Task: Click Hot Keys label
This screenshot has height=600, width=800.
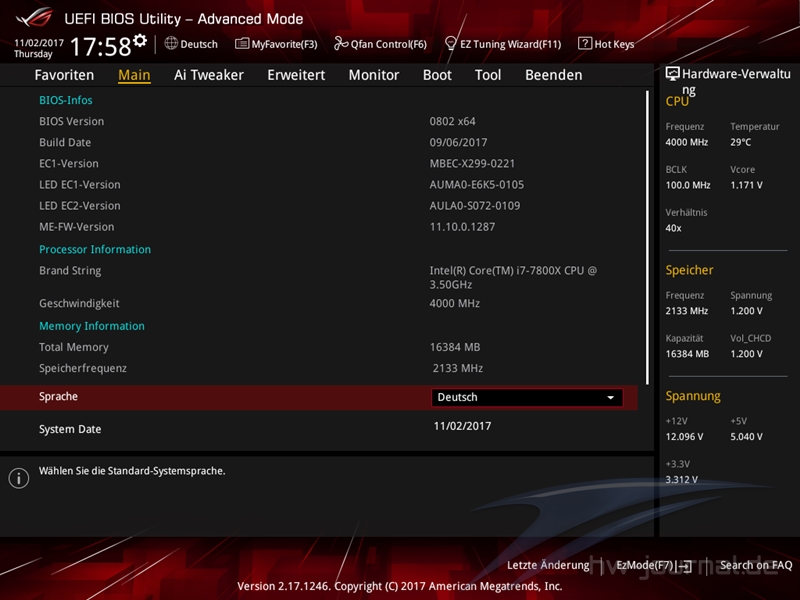Action: (x=614, y=44)
